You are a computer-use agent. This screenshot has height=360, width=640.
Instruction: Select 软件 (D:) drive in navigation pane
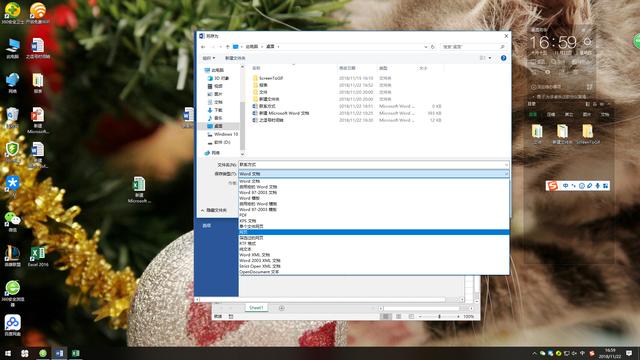click(219, 142)
